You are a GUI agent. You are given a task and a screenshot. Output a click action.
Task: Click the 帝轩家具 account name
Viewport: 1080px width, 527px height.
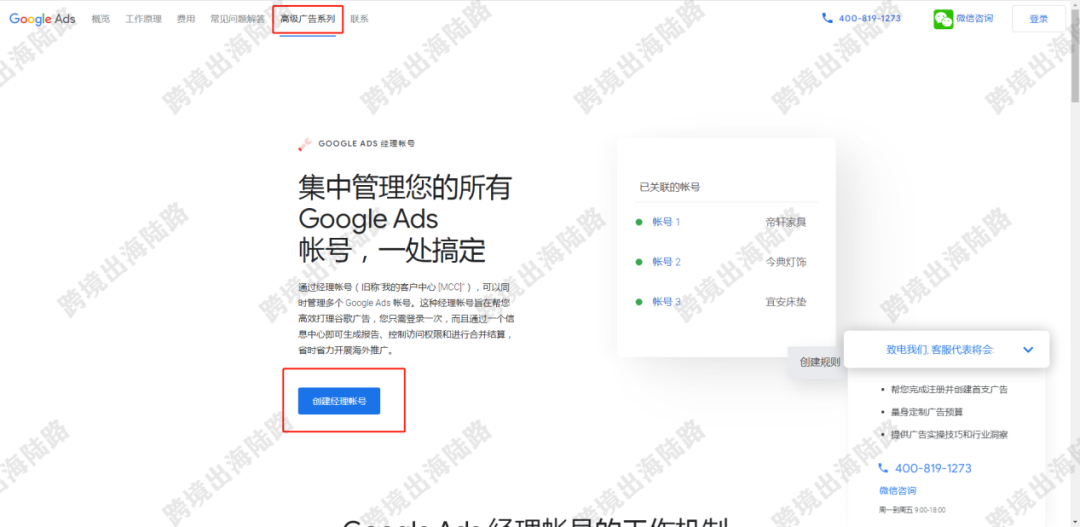[x=786, y=222]
